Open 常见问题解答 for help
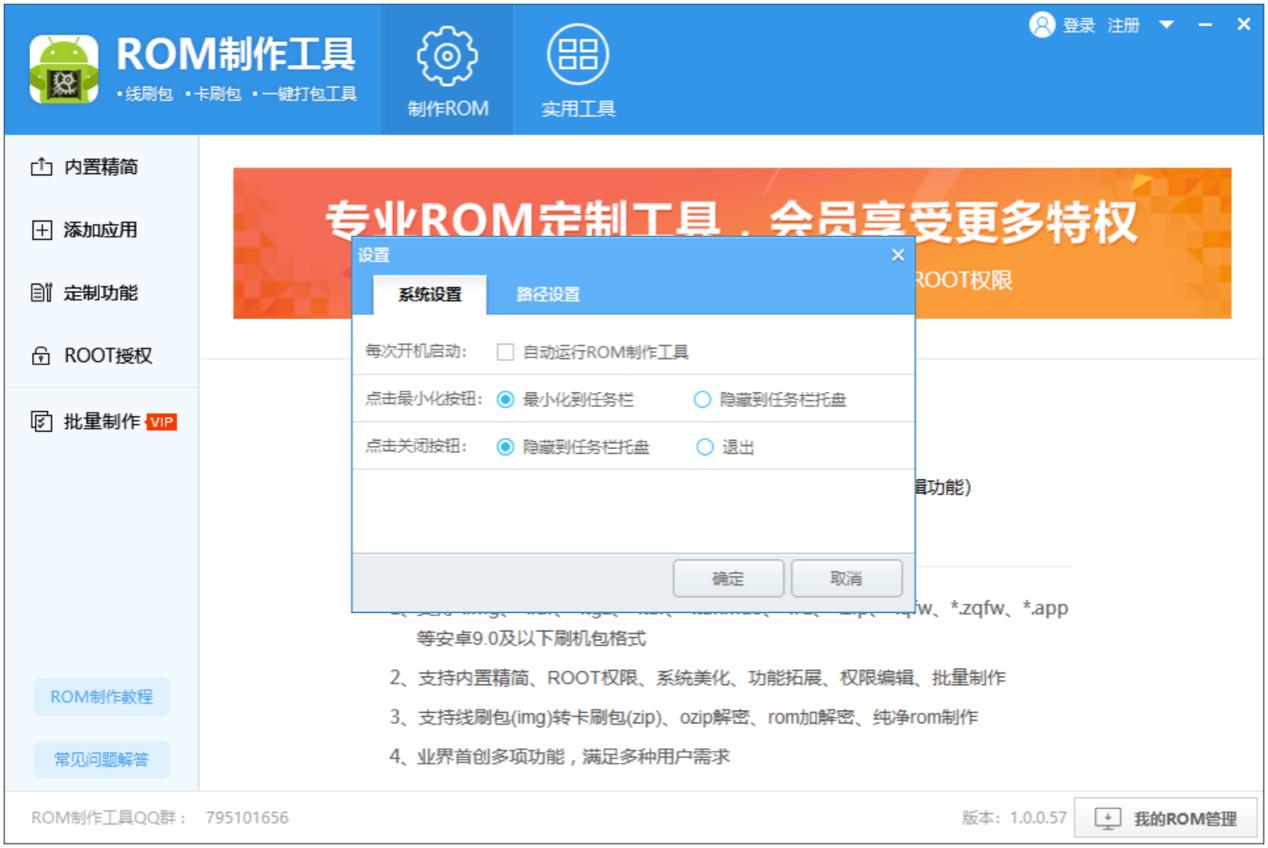Image resolution: width=1268 pixels, height=848 pixels. click(102, 760)
